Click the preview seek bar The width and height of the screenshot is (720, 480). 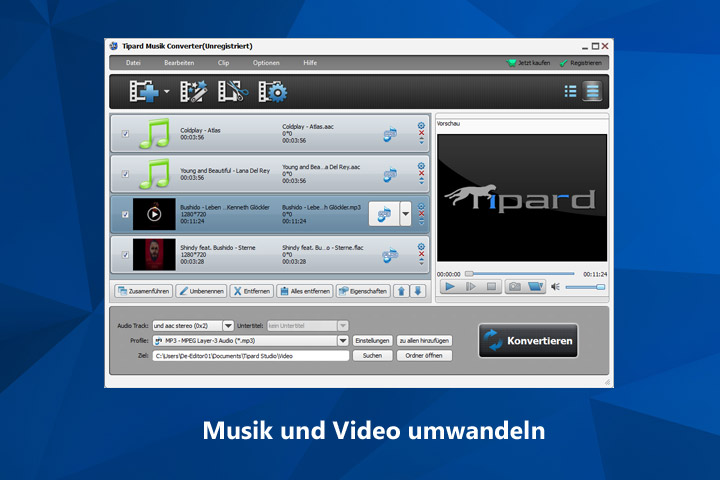click(x=519, y=274)
